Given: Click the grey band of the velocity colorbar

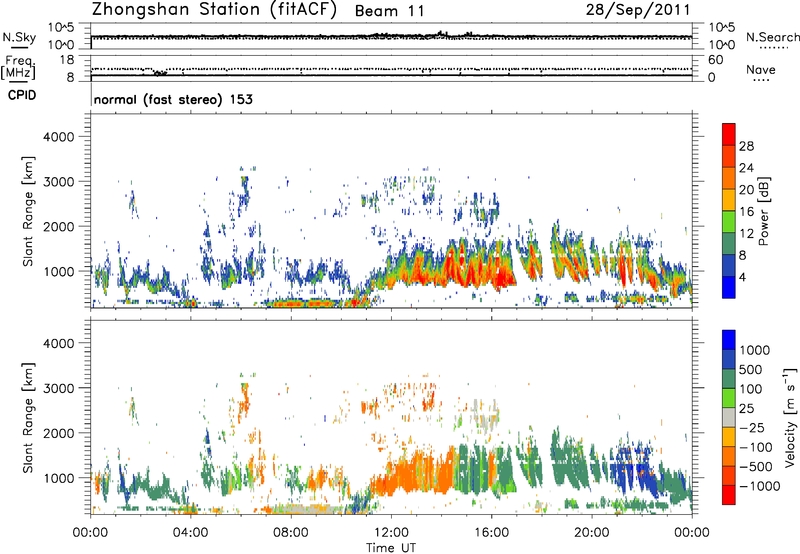Looking at the screenshot, I should pos(729,417).
